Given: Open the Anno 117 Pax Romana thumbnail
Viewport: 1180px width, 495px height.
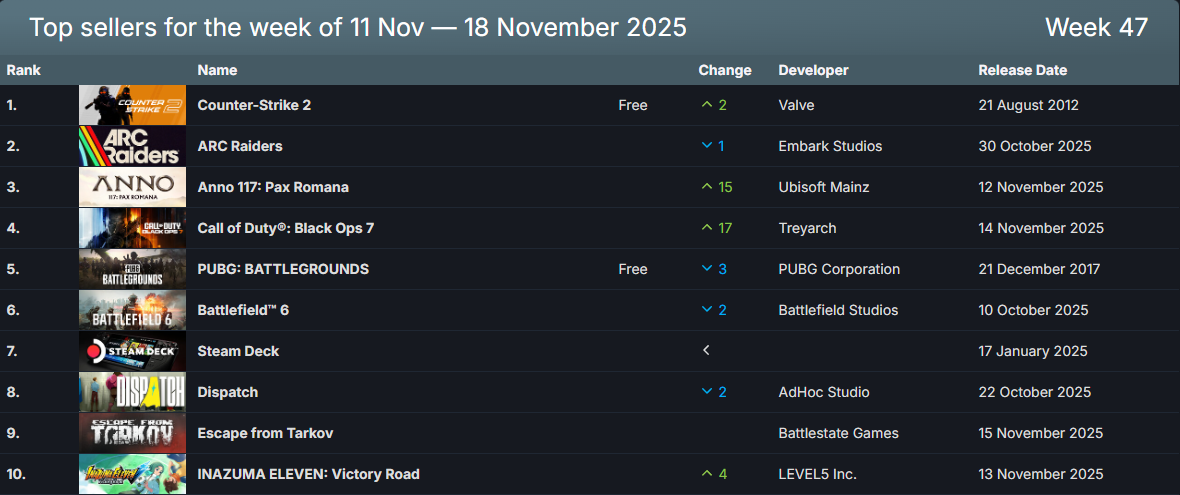Looking at the screenshot, I should click(x=132, y=187).
